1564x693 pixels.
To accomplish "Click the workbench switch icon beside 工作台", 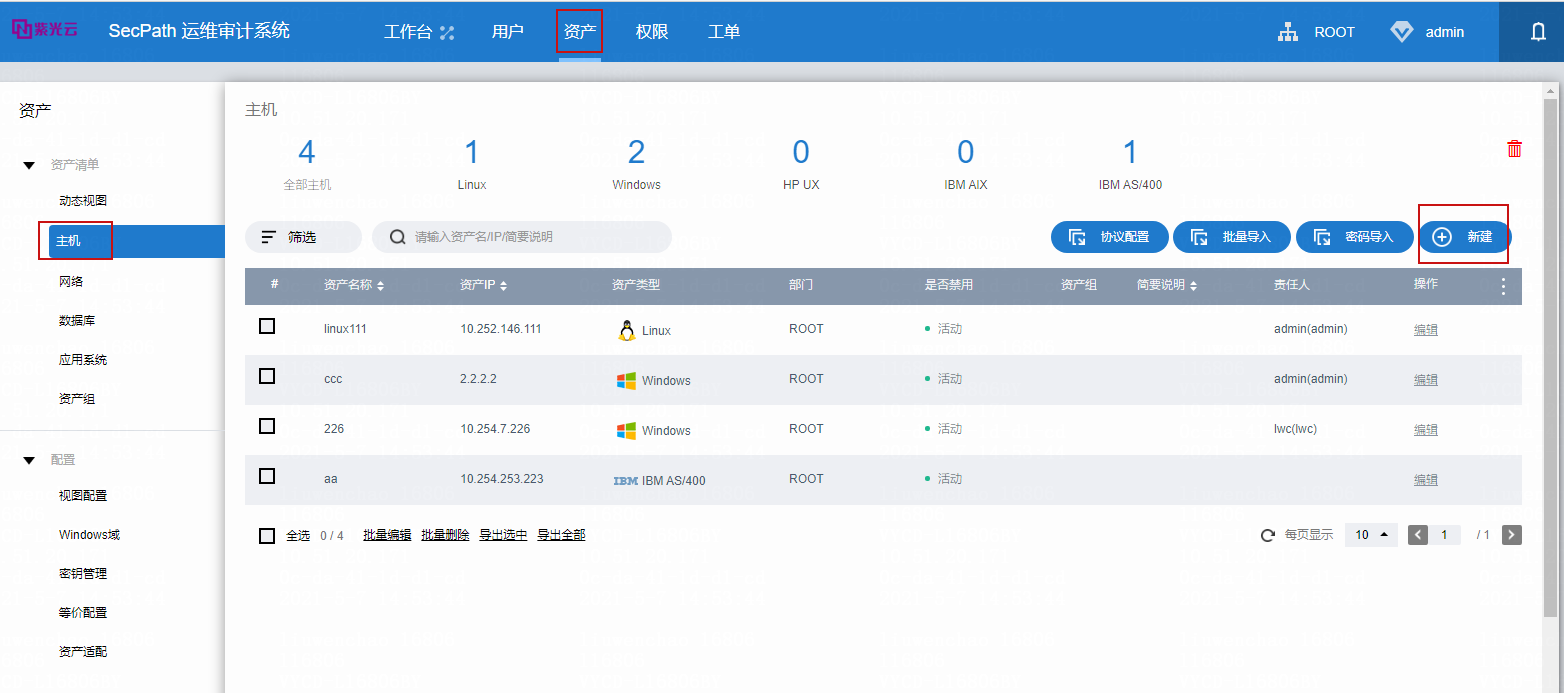I will (447, 32).
